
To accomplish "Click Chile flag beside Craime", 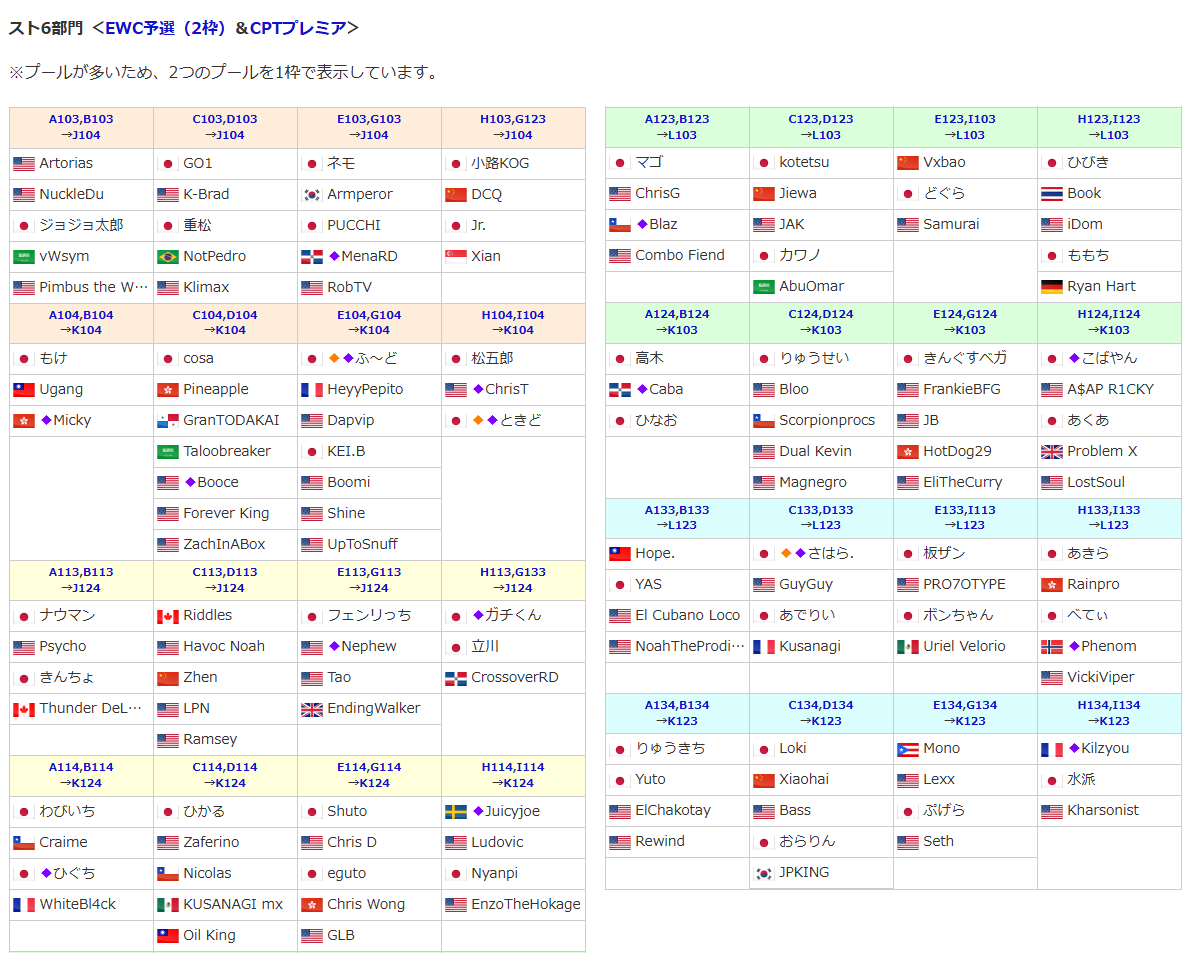I will [x=24, y=843].
